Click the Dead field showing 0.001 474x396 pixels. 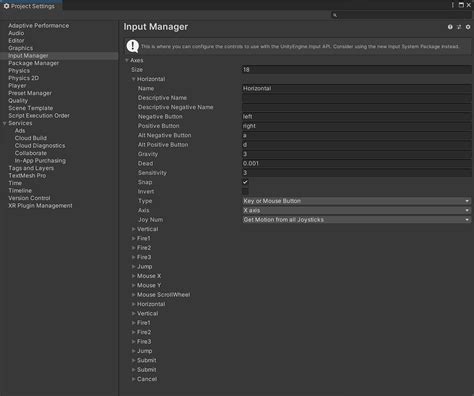point(356,163)
